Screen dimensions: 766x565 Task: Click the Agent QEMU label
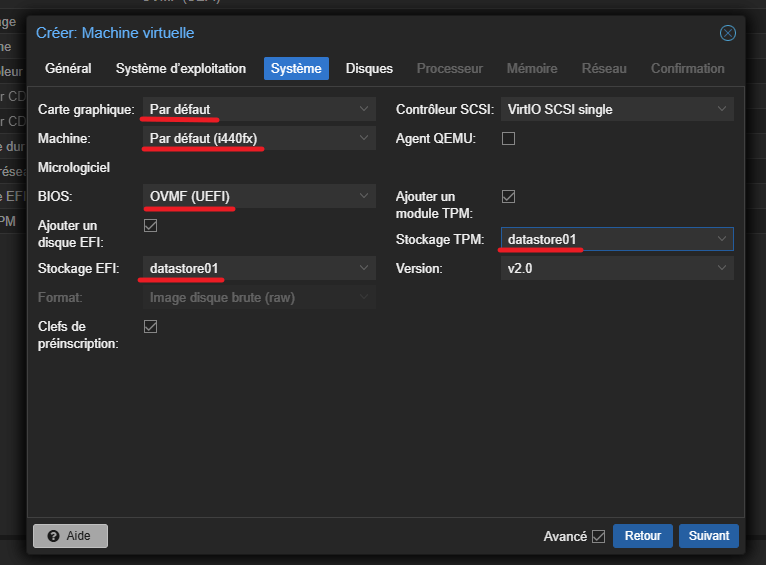(436, 139)
